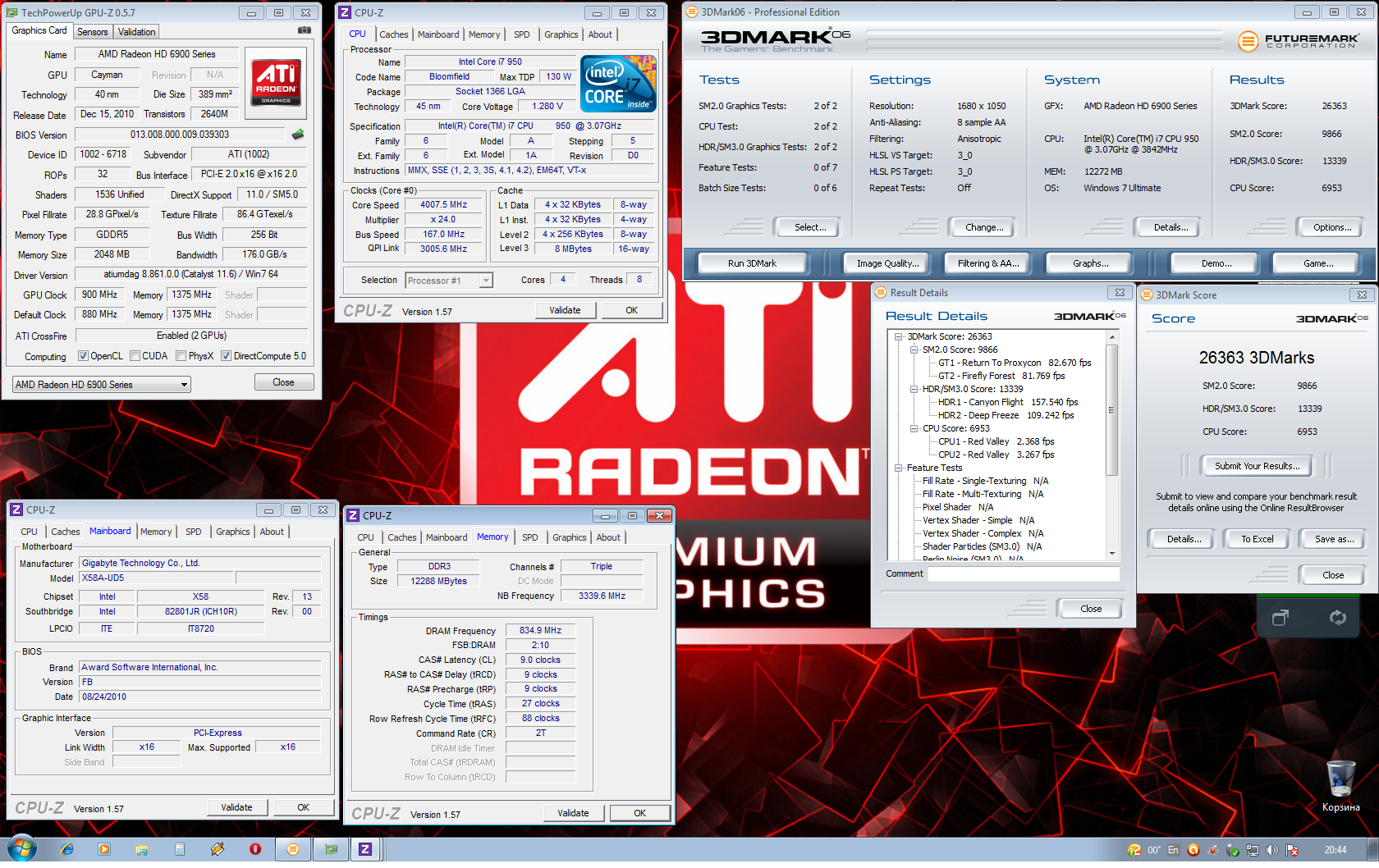Click the Result Details scrollbar thumb
The width and height of the screenshot is (1379, 868).
(x=1111, y=410)
